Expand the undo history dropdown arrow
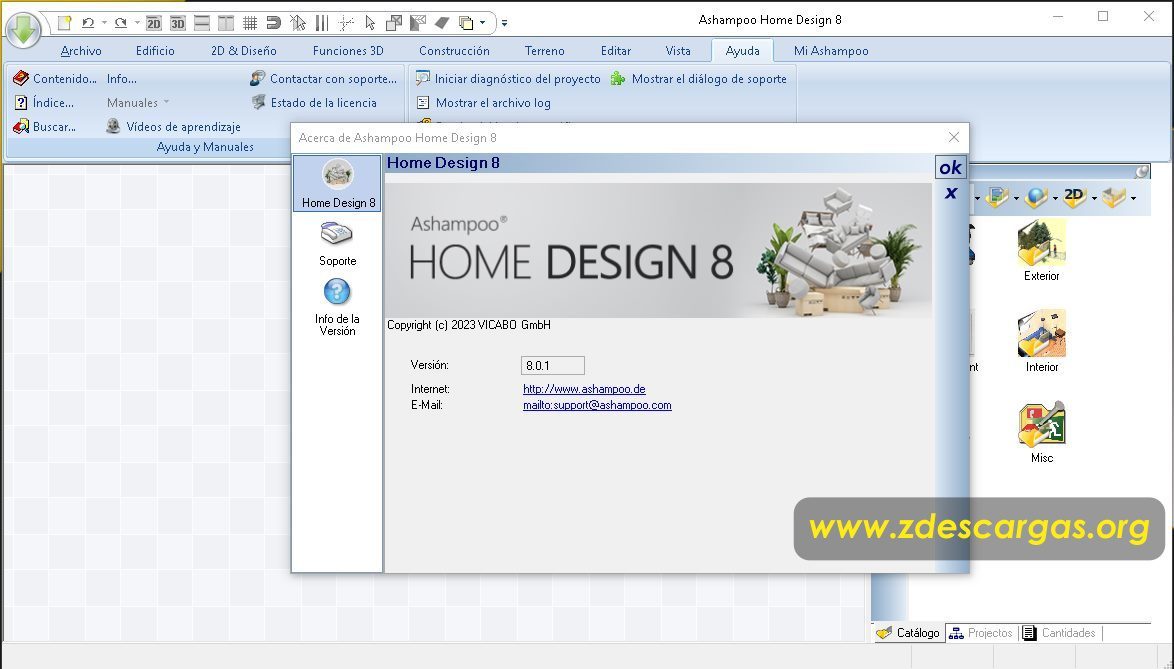Viewport: 1174px width, 669px height. coord(104,23)
